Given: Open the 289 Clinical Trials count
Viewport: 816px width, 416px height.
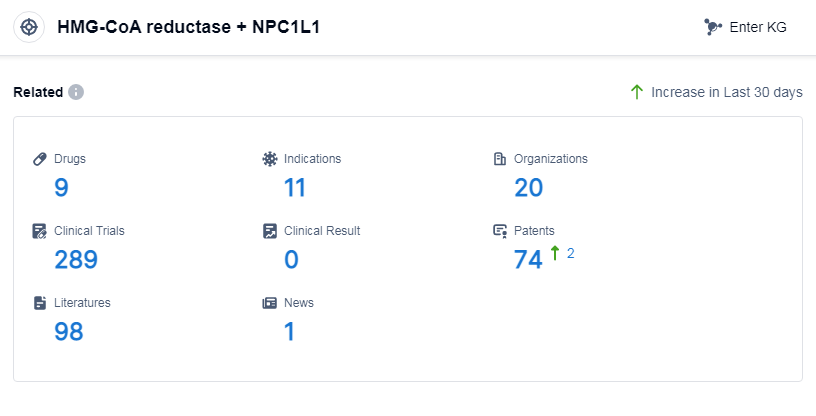Looking at the screenshot, I should [75, 260].
